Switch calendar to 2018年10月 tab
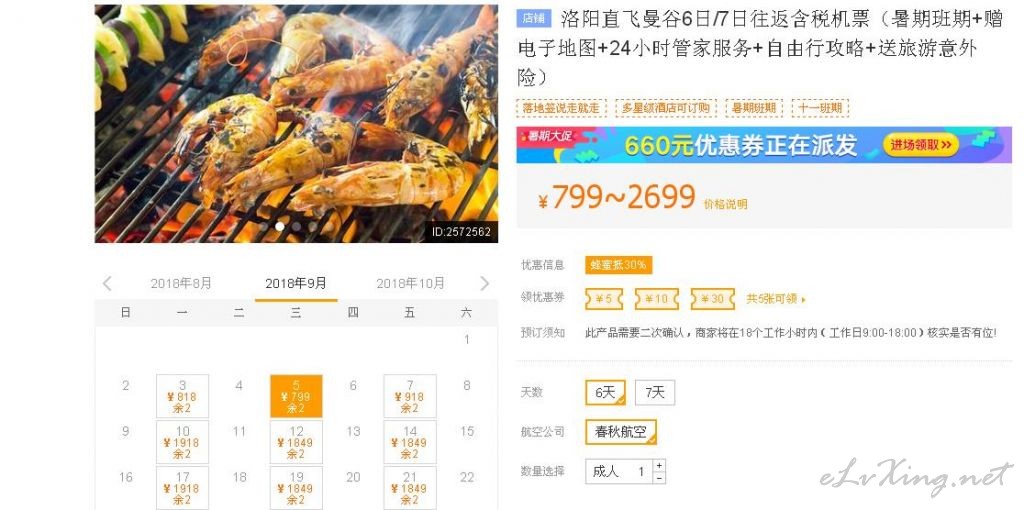 tap(410, 283)
